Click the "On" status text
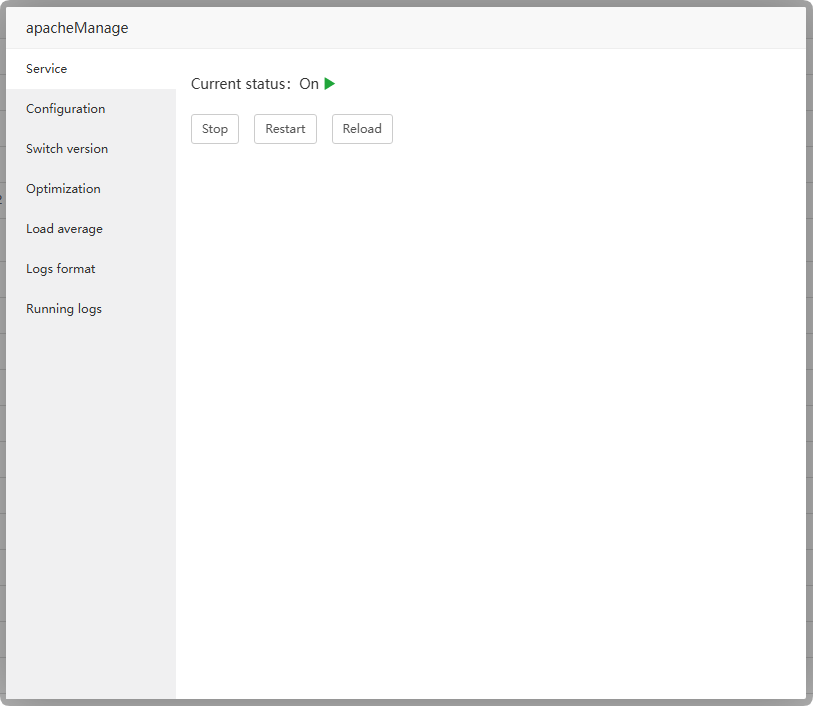The width and height of the screenshot is (813, 706). [309, 84]
